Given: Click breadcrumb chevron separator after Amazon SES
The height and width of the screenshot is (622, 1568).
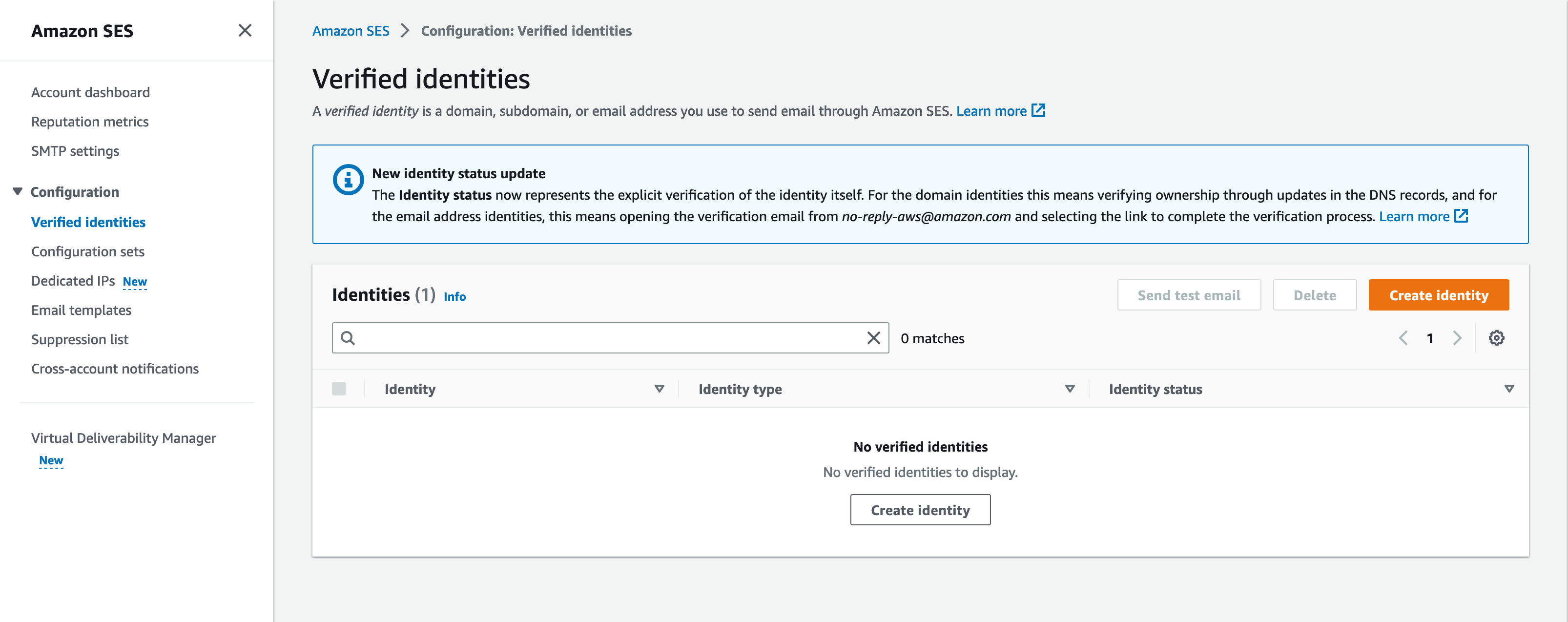Looking at the screenshot, I should 405,30.
